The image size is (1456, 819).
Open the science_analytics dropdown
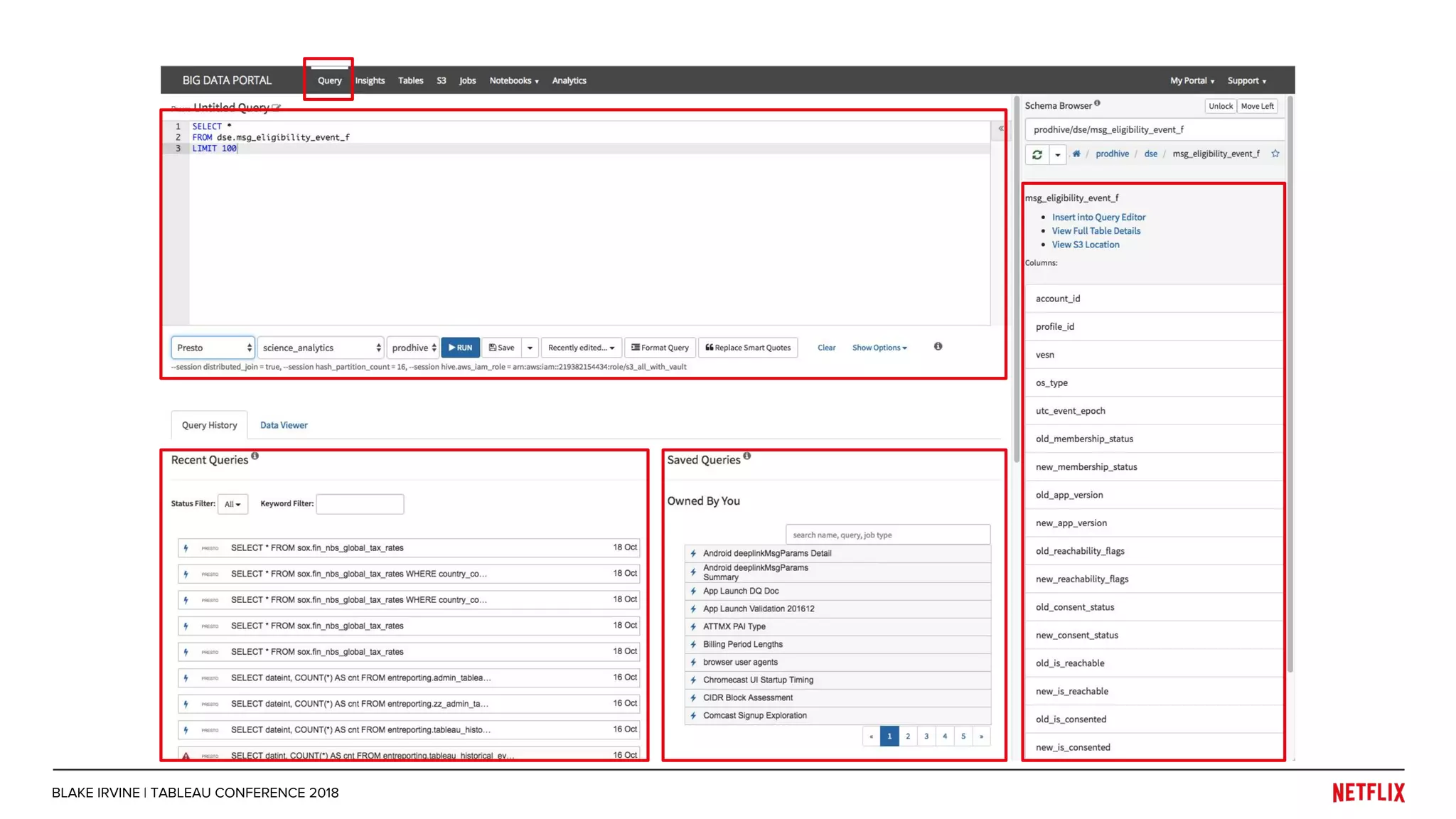click(321, 348)
